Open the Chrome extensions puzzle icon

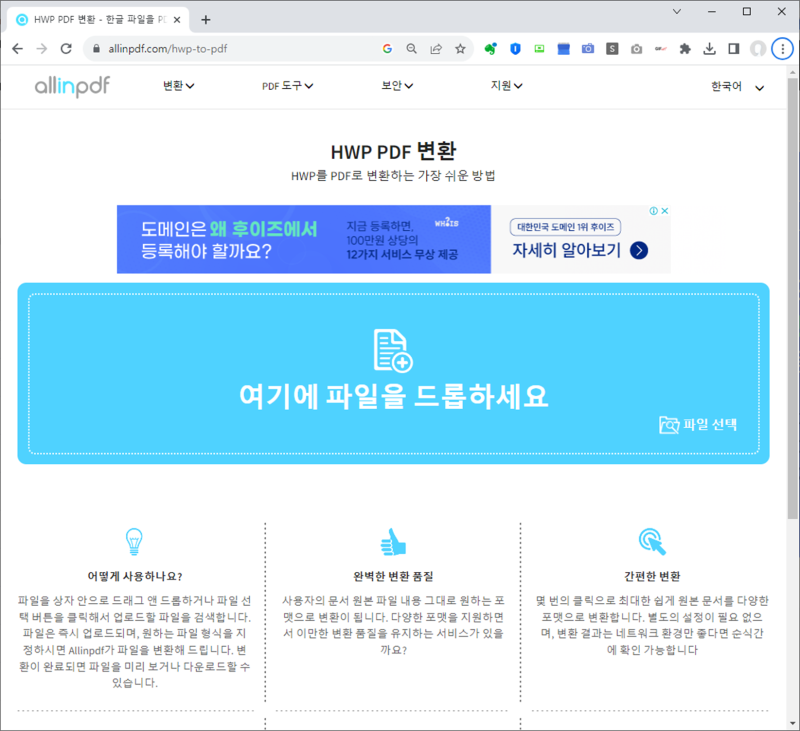[x=687, y=48]
